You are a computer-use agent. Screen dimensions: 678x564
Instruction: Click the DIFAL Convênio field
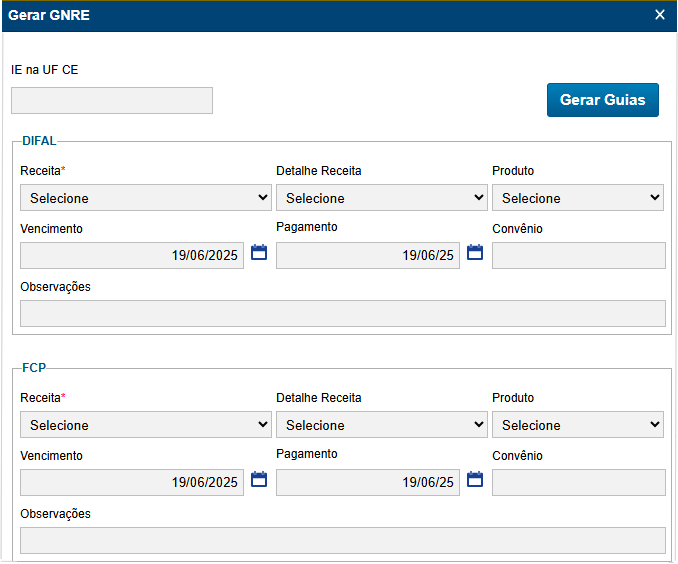click(579, 256)
